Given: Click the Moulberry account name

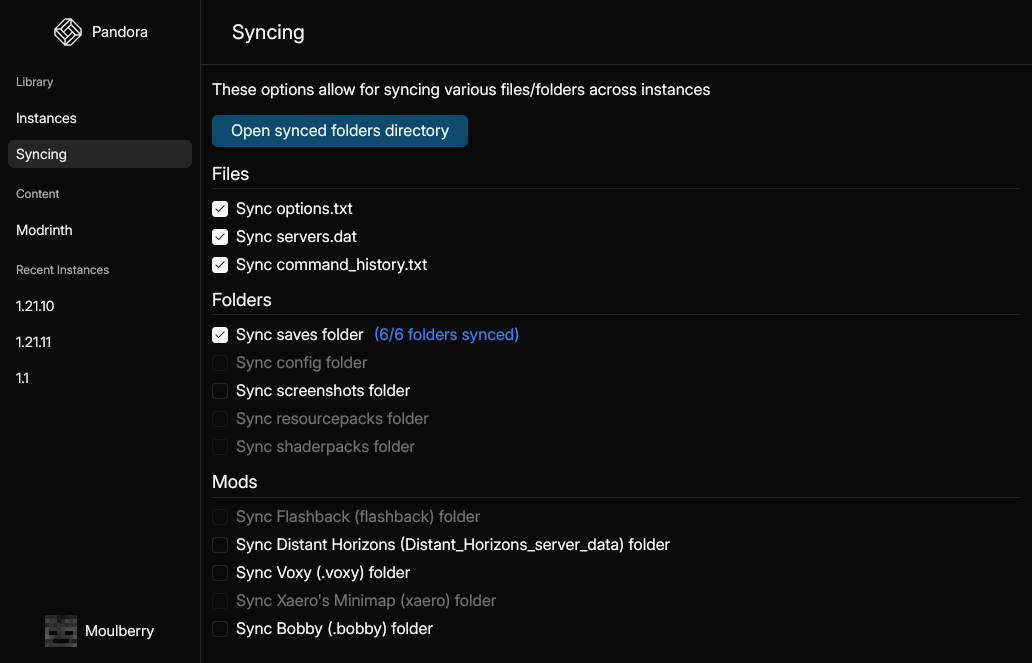Looking at the screenshot, I should [119, 631].
